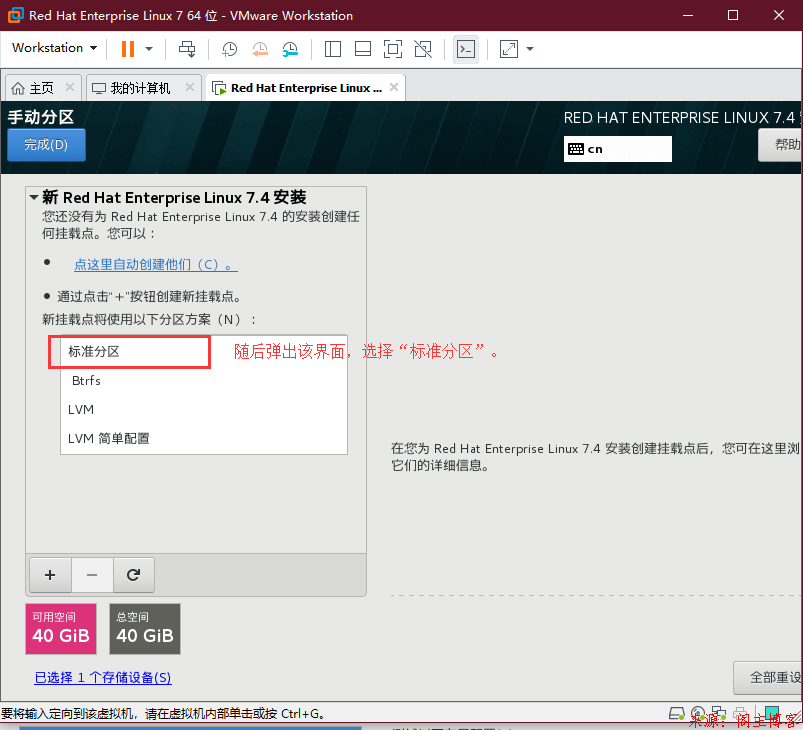Viewport: 803px width, 730px height.
Task: Select LVM partition scheme
Action: pyautogui.click(x=204, y=409)
